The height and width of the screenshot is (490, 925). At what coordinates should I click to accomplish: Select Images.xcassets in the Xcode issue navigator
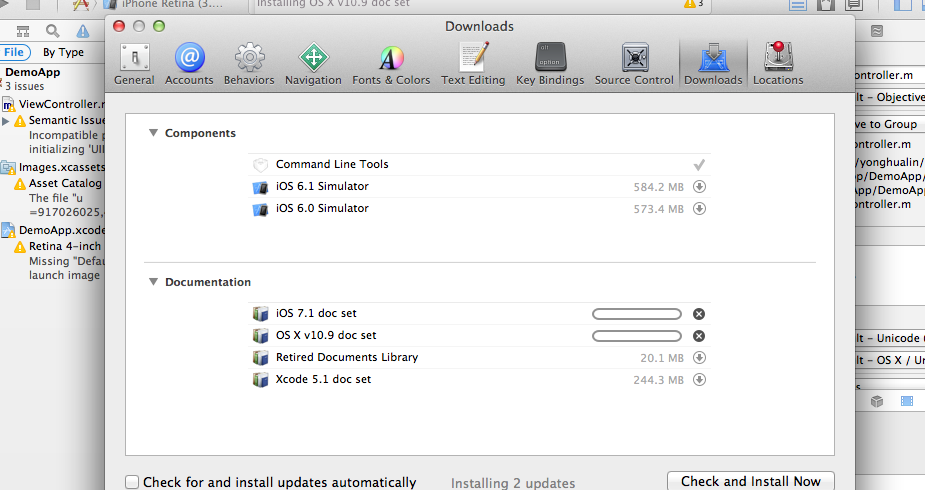point(53,167)
